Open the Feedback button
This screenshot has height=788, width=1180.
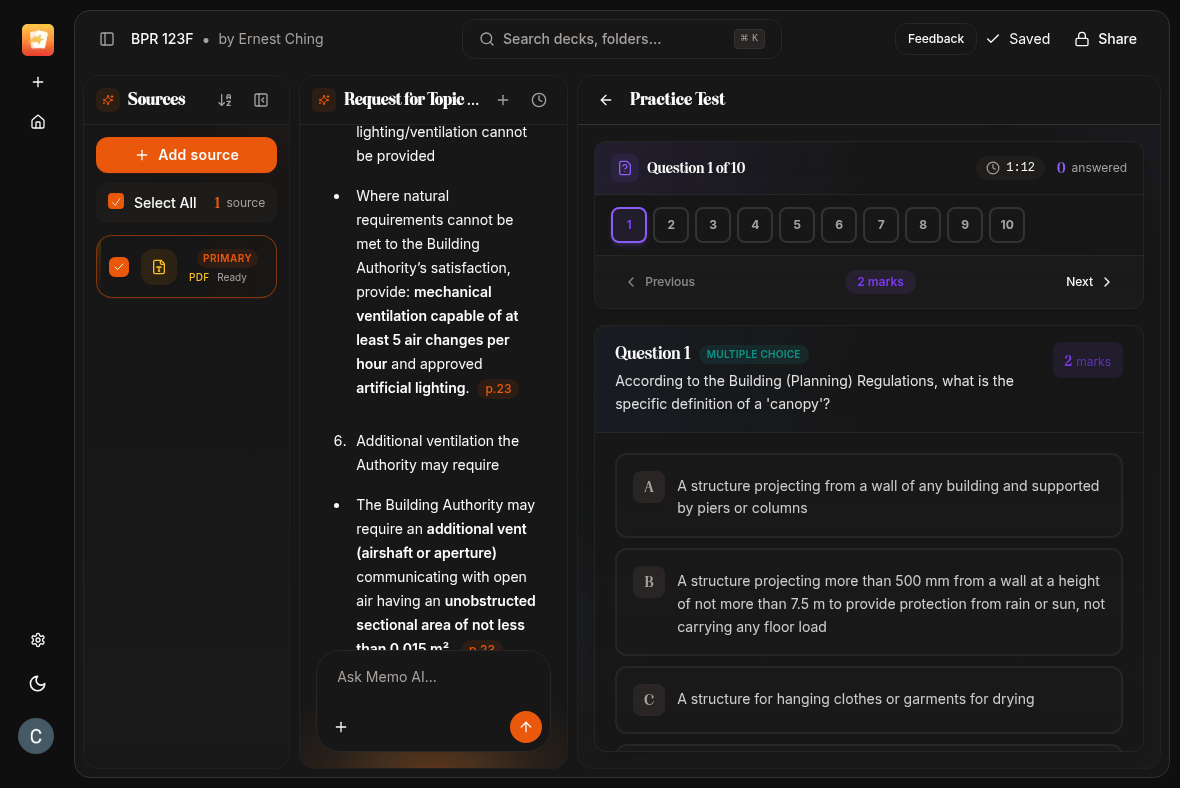(935, 39)
